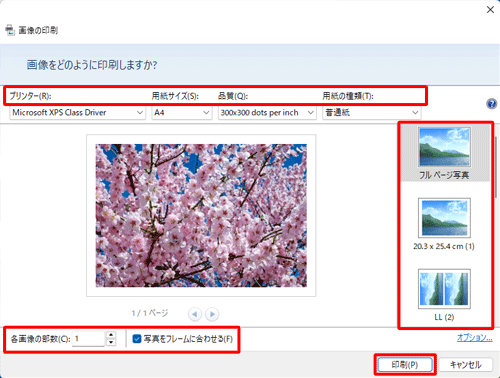Viewport: 500px width, 378px height.
Task: Click the 1 / 1 ページ page indicator
Action: tap(150, 313)
